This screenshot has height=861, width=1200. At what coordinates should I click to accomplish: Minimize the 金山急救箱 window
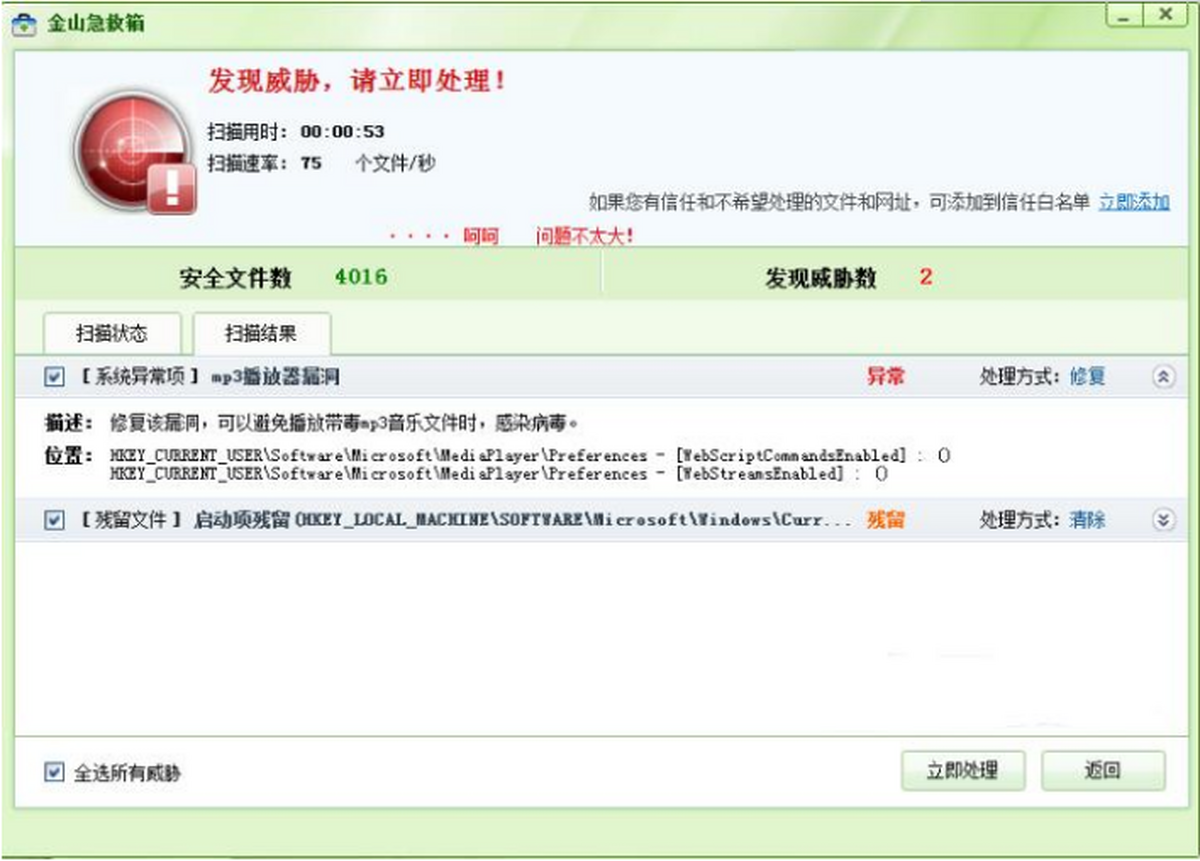[x=1126, y=17]
